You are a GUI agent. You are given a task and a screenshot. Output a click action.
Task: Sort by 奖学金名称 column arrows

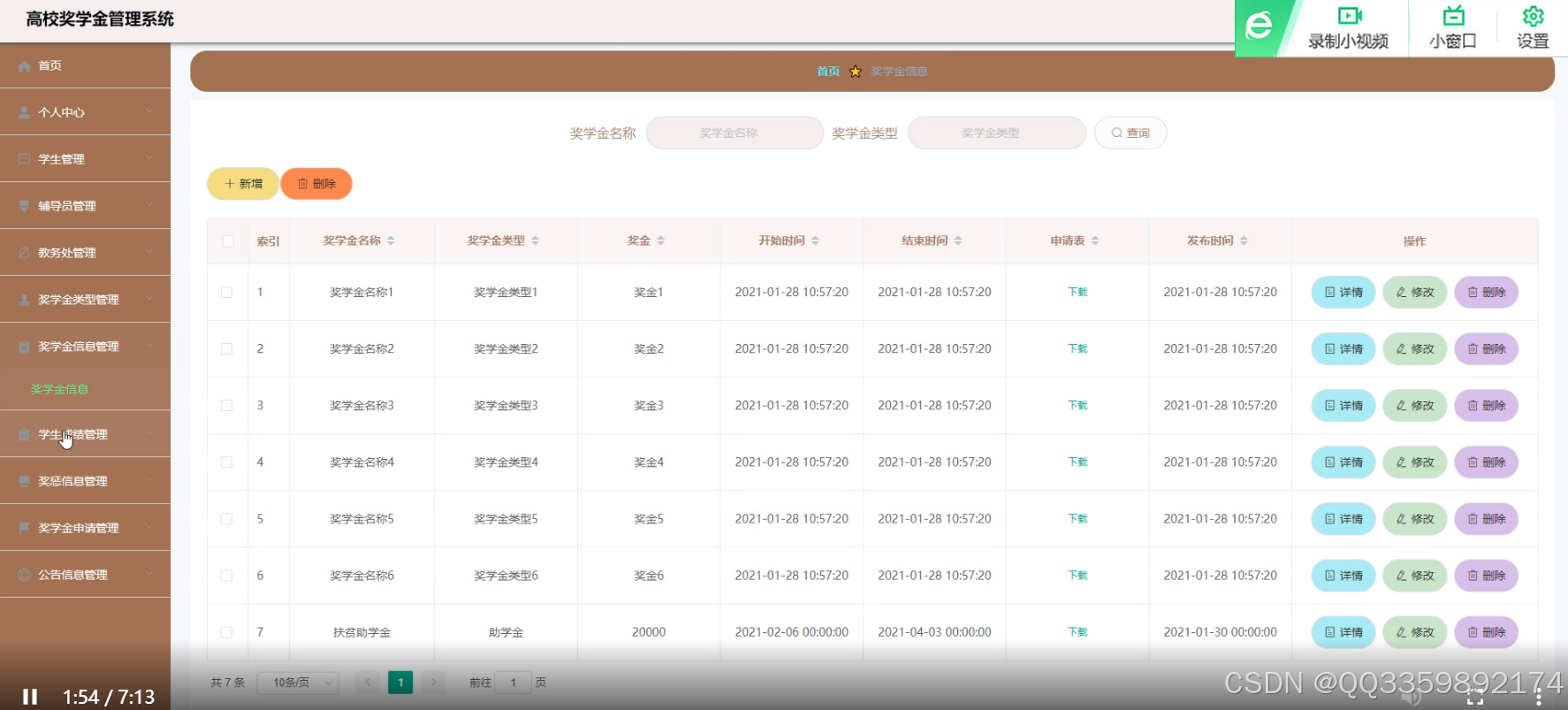click(391, 240)
